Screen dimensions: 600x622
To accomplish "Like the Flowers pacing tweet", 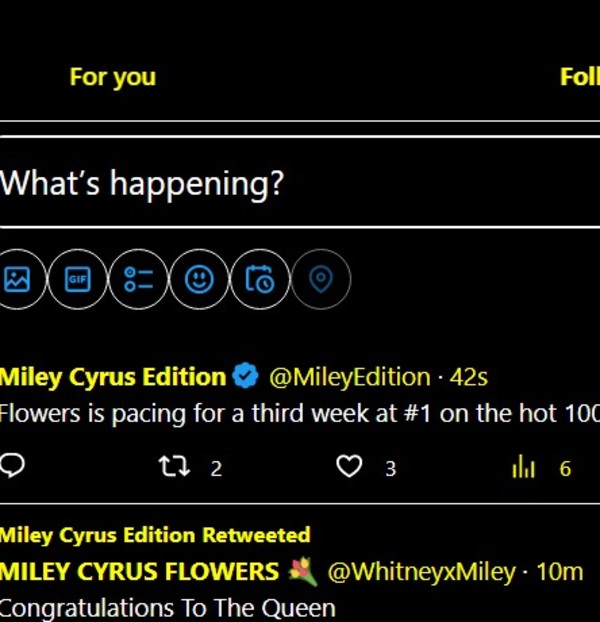I will [349, 467].
